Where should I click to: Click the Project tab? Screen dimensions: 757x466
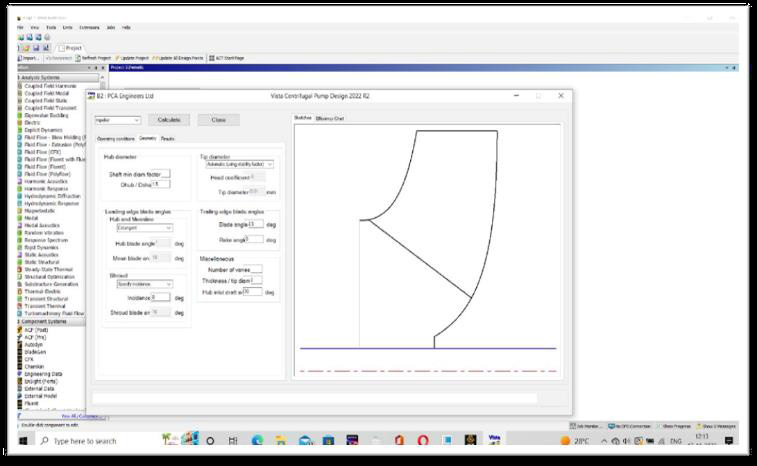[70, 48]
